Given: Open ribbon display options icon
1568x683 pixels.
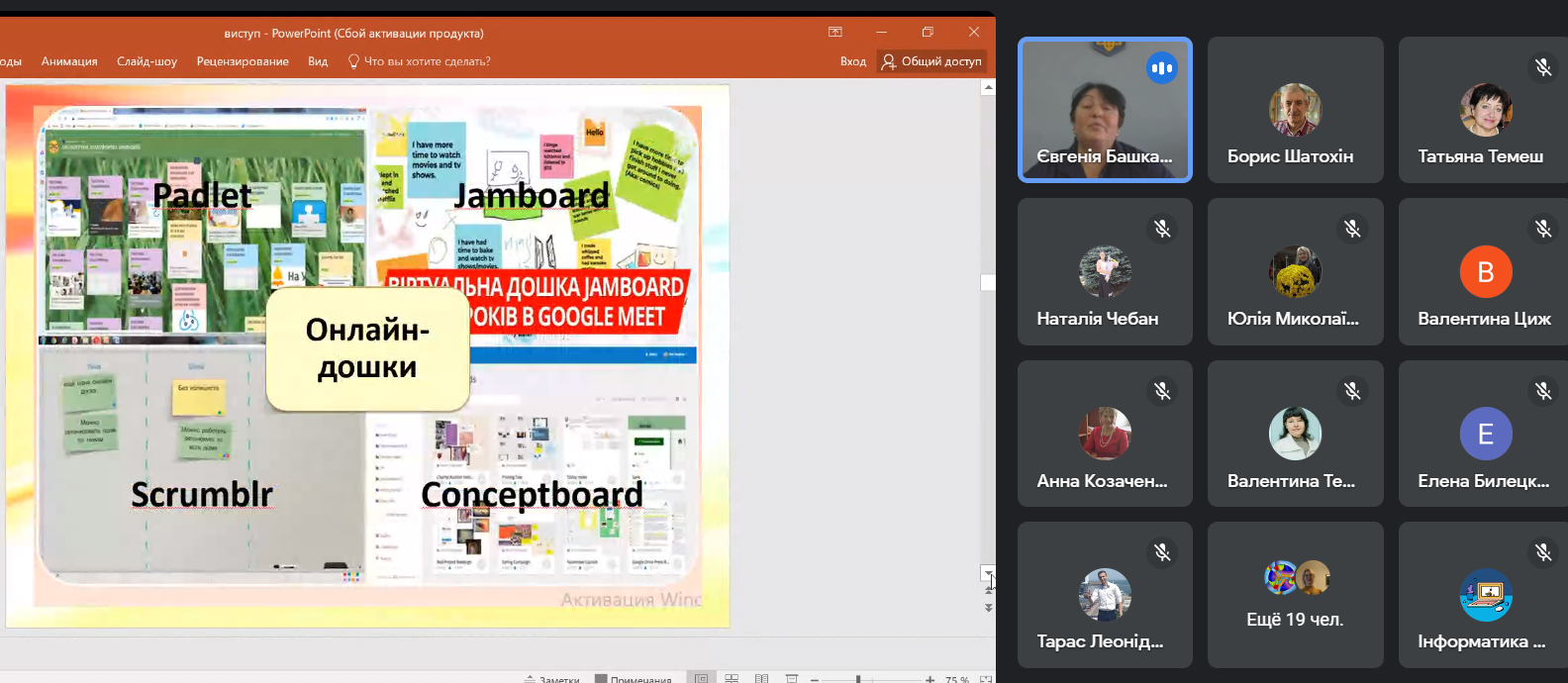Looking at the screenshot, I should 835,32.
